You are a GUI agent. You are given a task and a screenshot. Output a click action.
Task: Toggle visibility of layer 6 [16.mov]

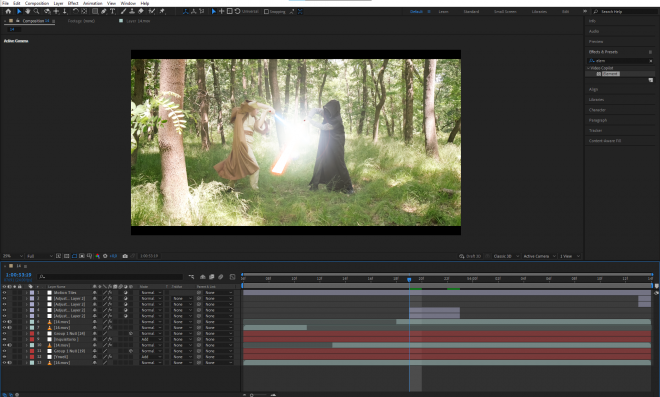pos(4,322)
